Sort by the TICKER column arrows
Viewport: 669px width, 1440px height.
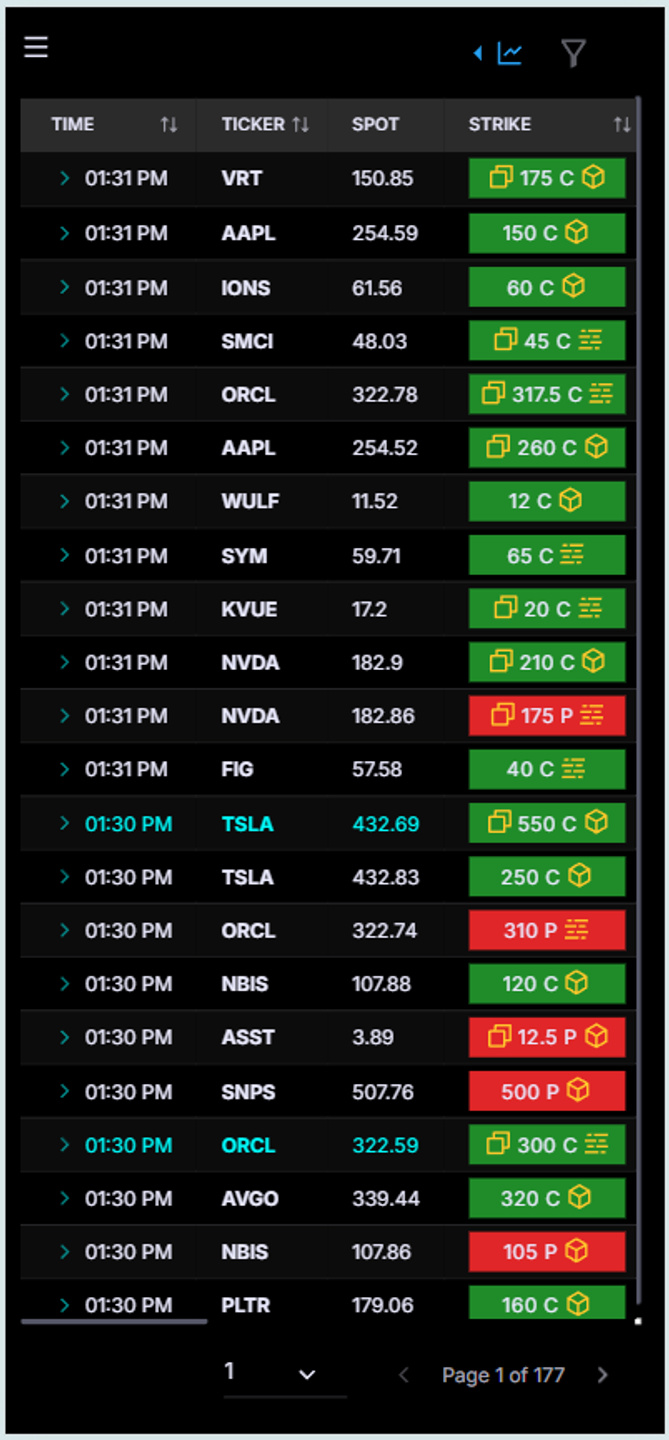tap(301, 125)
